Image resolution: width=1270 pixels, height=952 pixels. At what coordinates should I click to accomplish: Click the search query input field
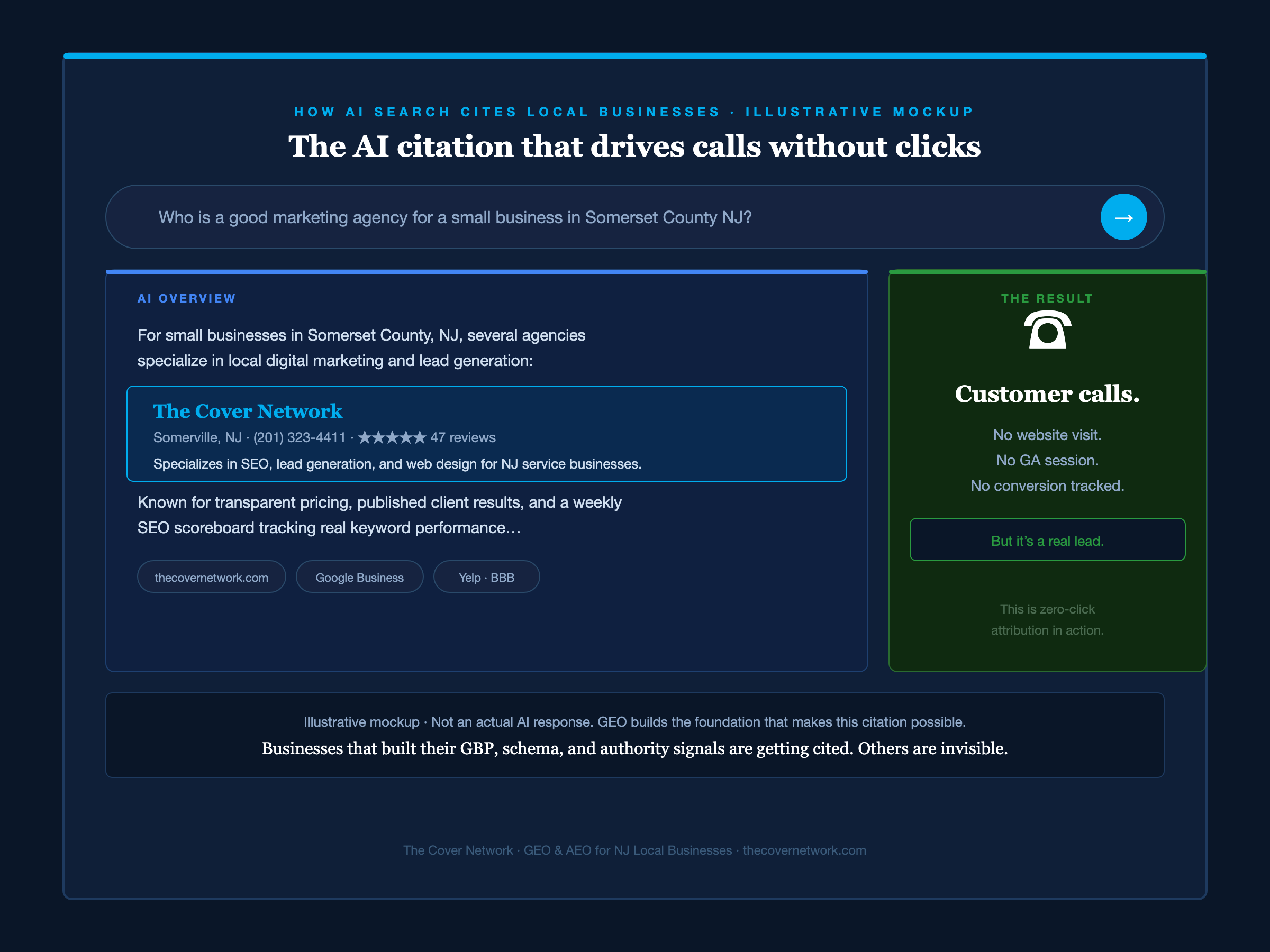pos(634,217)
